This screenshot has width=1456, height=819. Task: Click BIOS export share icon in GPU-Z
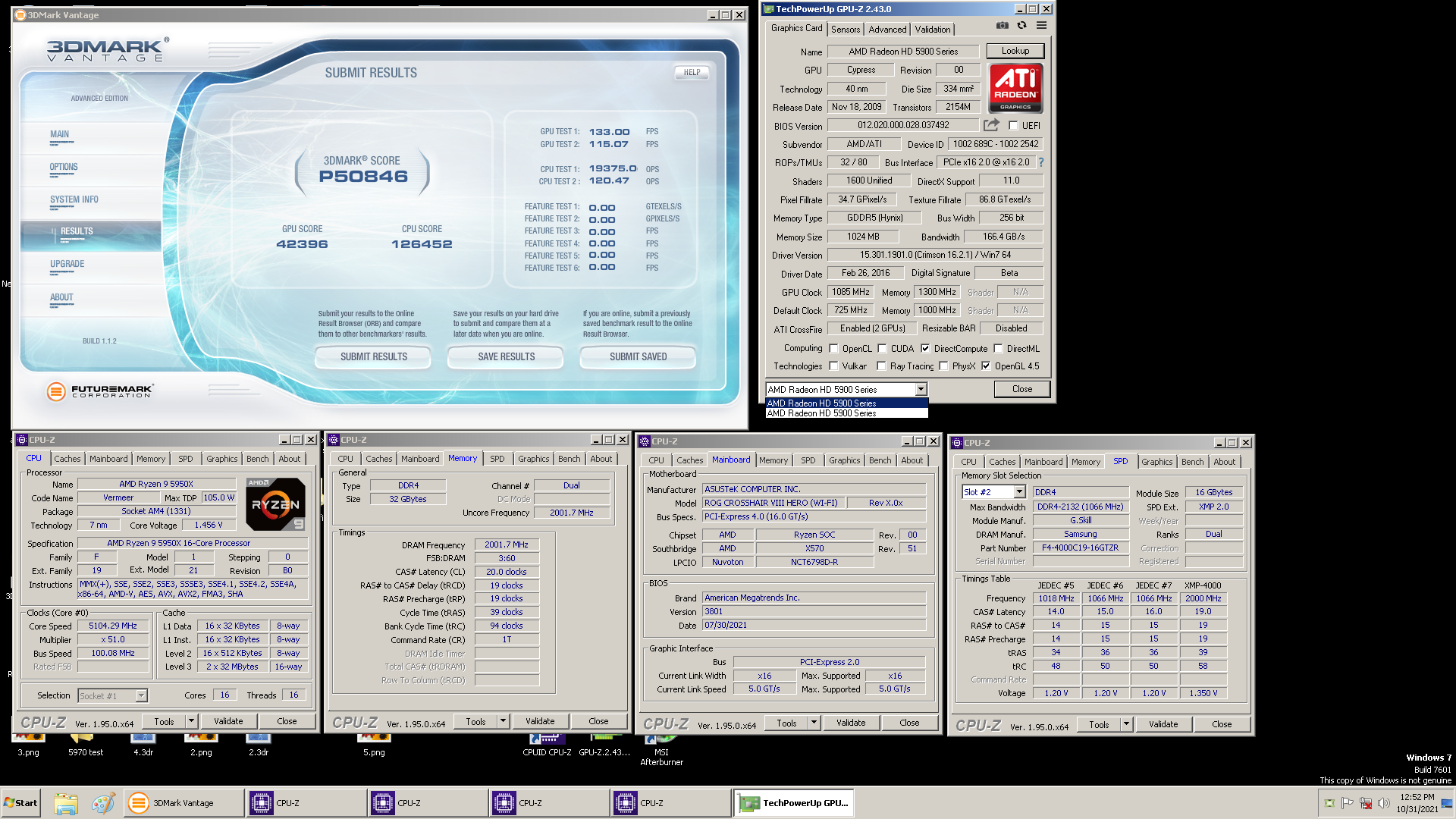coord(991,125)
